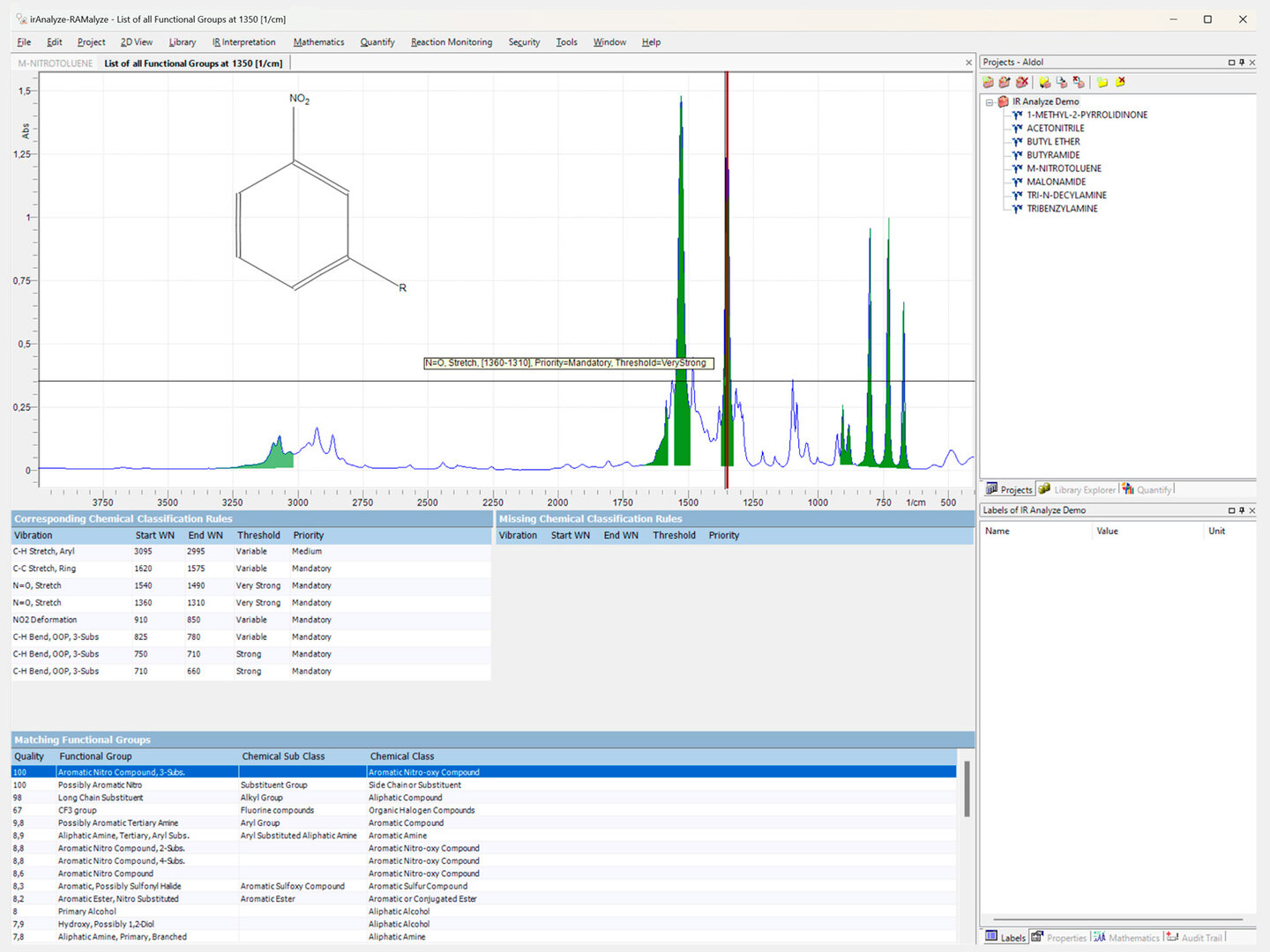This screenshot has height=952, width=1270.
Task: Click the edit project icon with pencil
Action: pos(1005,82)
